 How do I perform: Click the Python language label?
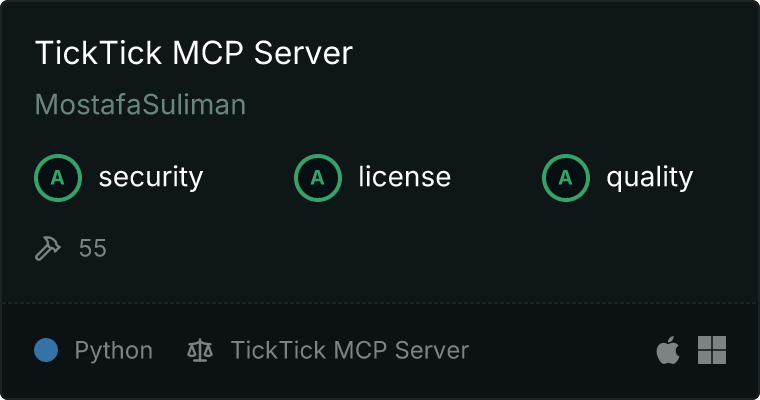point(114,351)
